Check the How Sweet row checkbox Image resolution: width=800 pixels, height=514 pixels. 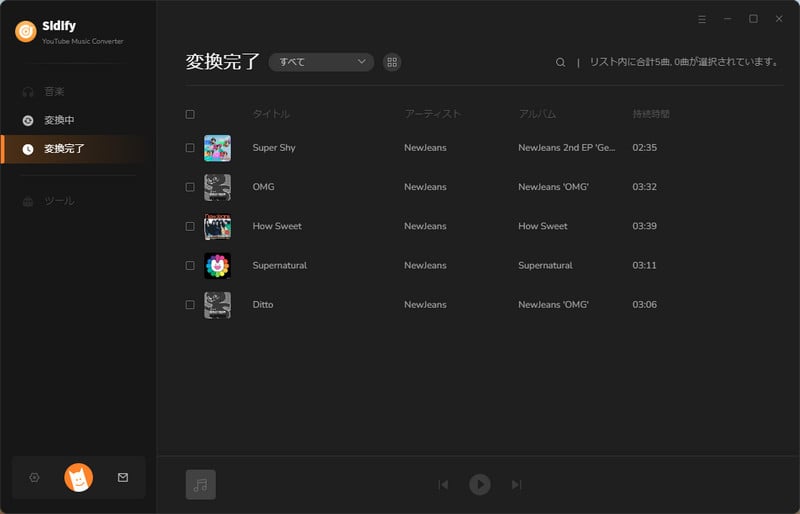tap(190, 226)
